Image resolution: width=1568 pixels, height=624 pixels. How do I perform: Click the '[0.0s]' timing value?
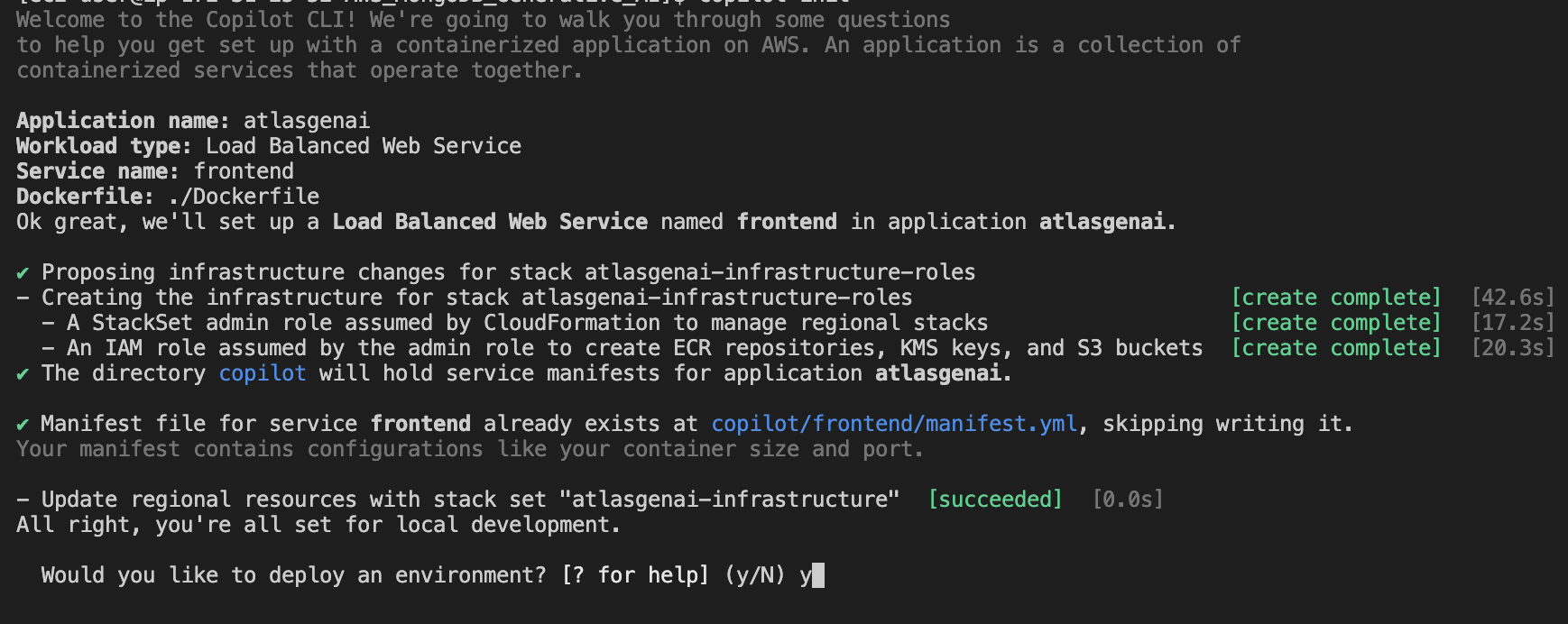click(x=1128, y=500)
